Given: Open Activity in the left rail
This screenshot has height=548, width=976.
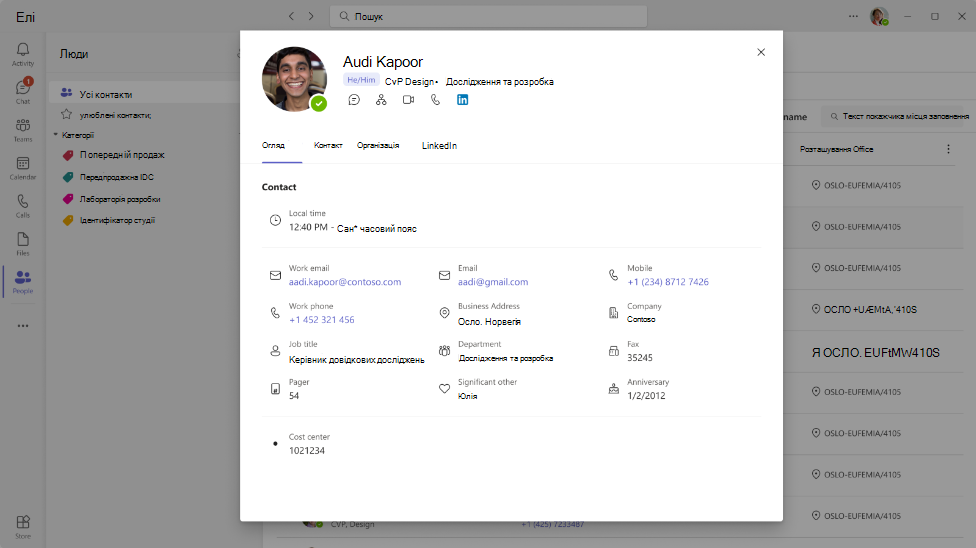Looking at the screenshot, I should click(x=23, y=54).
